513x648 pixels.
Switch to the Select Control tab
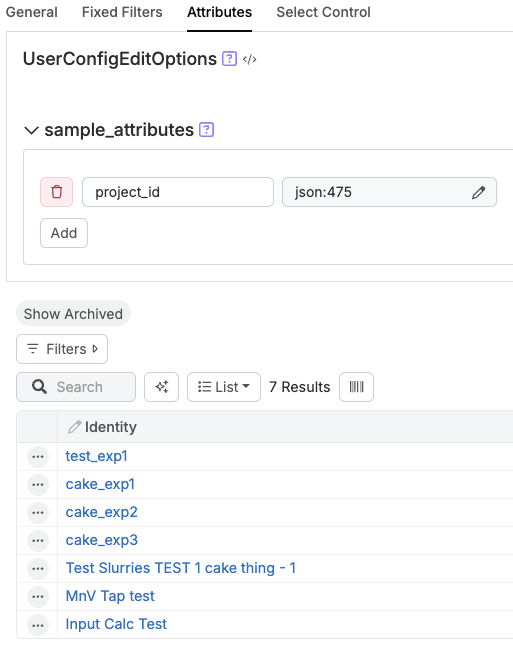[323, 12]
